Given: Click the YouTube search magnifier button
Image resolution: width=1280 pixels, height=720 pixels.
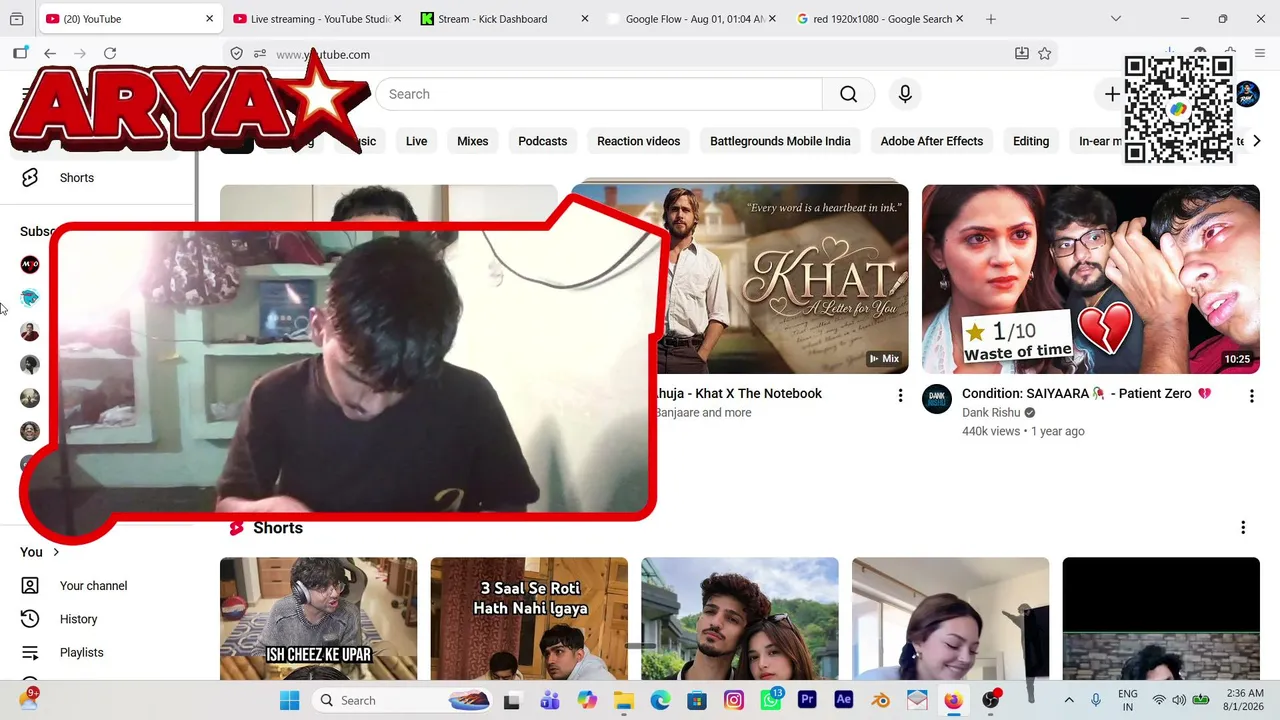Looking at the screenshot, I should click(848, 94).
